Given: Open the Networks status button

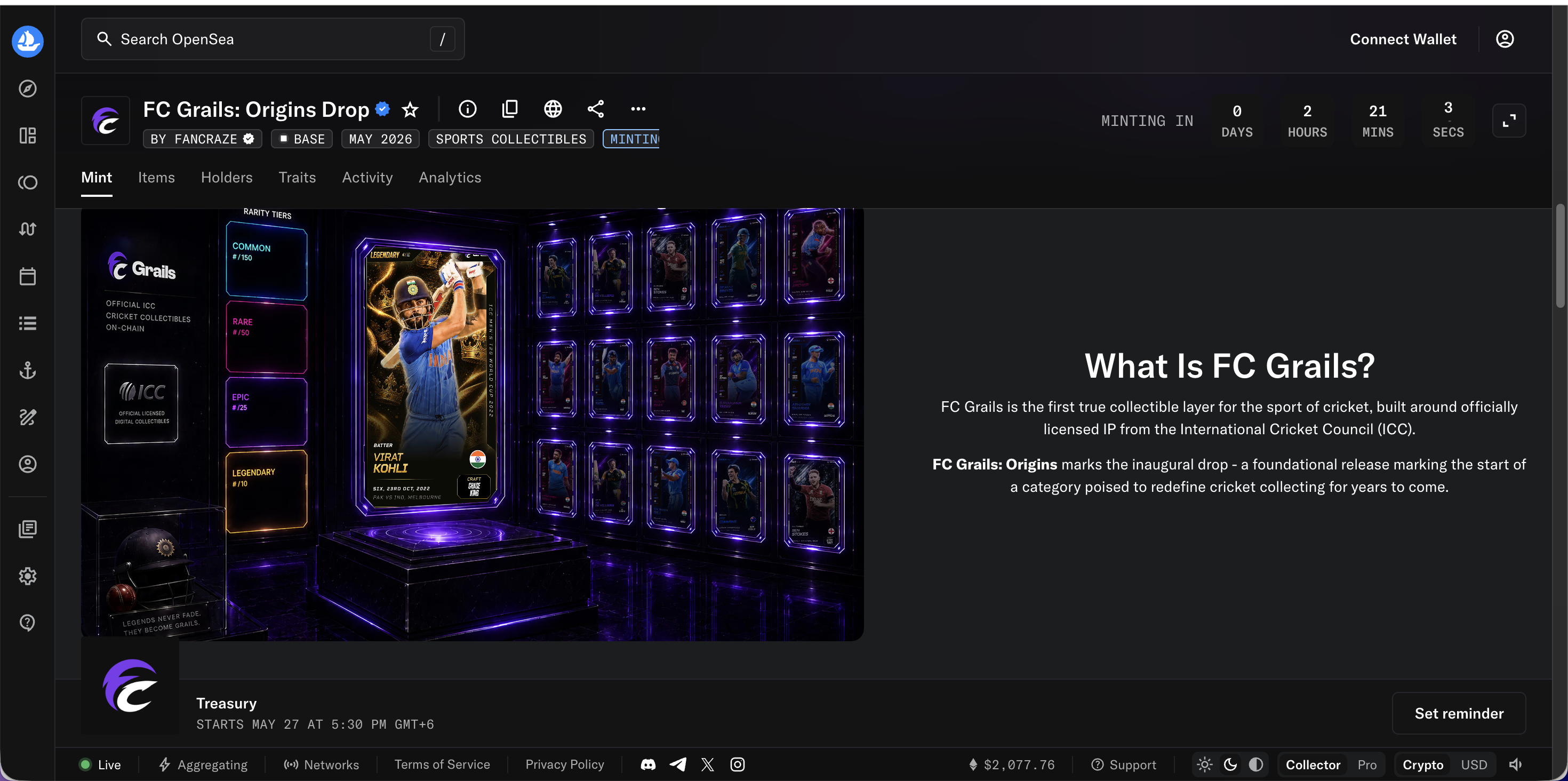Looking at the screenshot, I should point(322,764).
